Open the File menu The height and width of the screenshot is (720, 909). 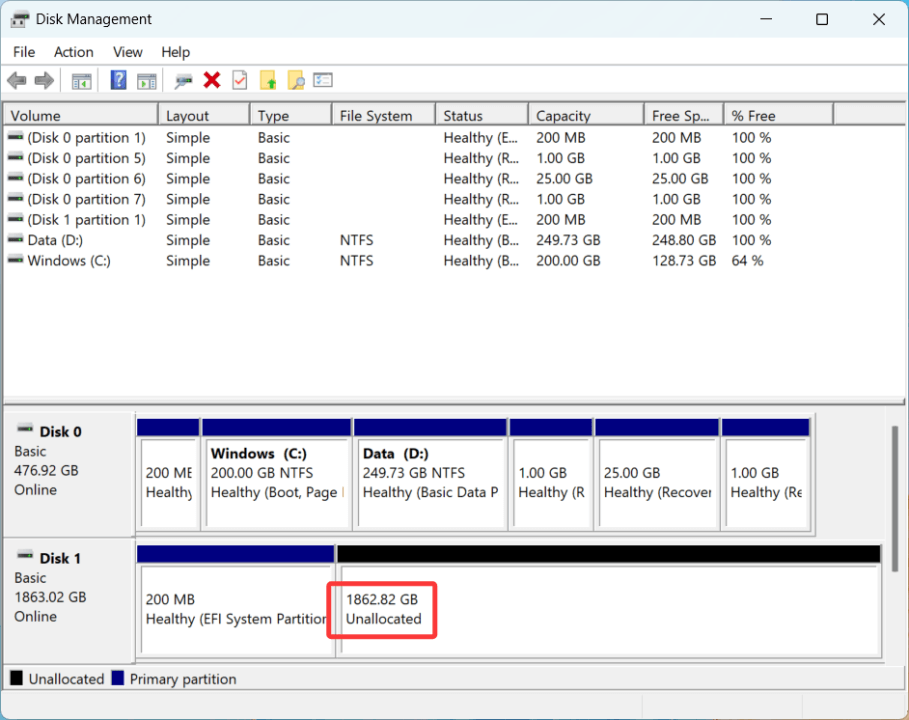[23, 52]
